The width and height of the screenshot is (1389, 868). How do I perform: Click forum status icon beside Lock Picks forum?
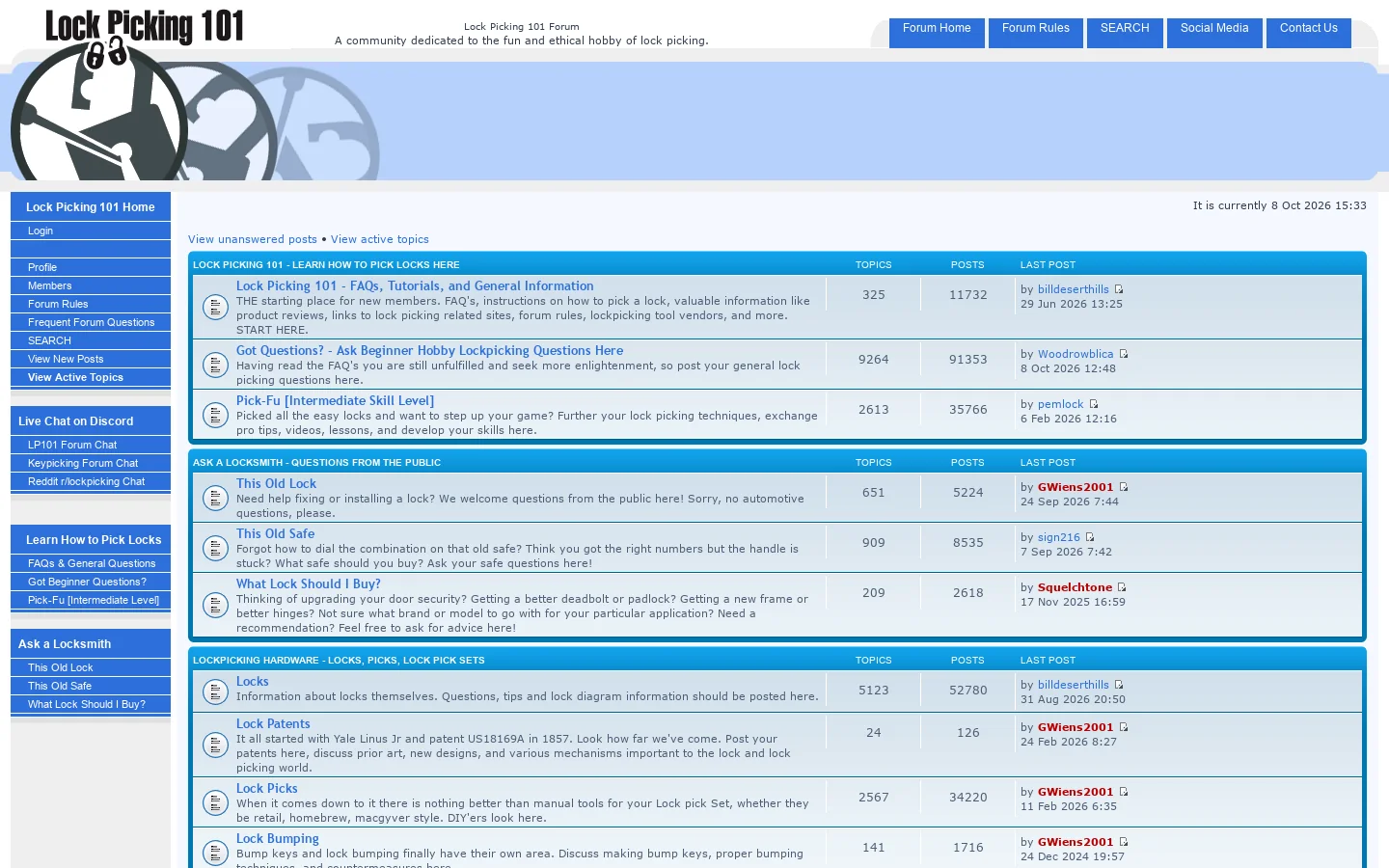(214, 802)
